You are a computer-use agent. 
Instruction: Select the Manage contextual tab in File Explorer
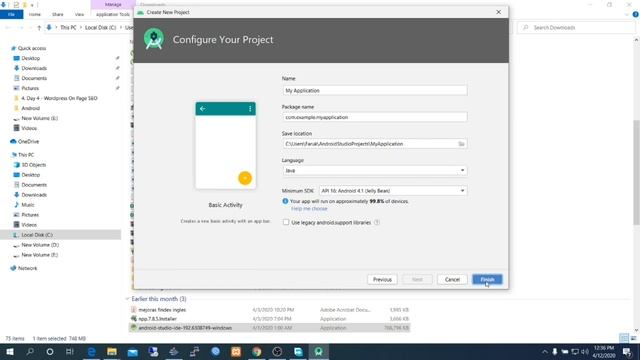tap(113, 4)
